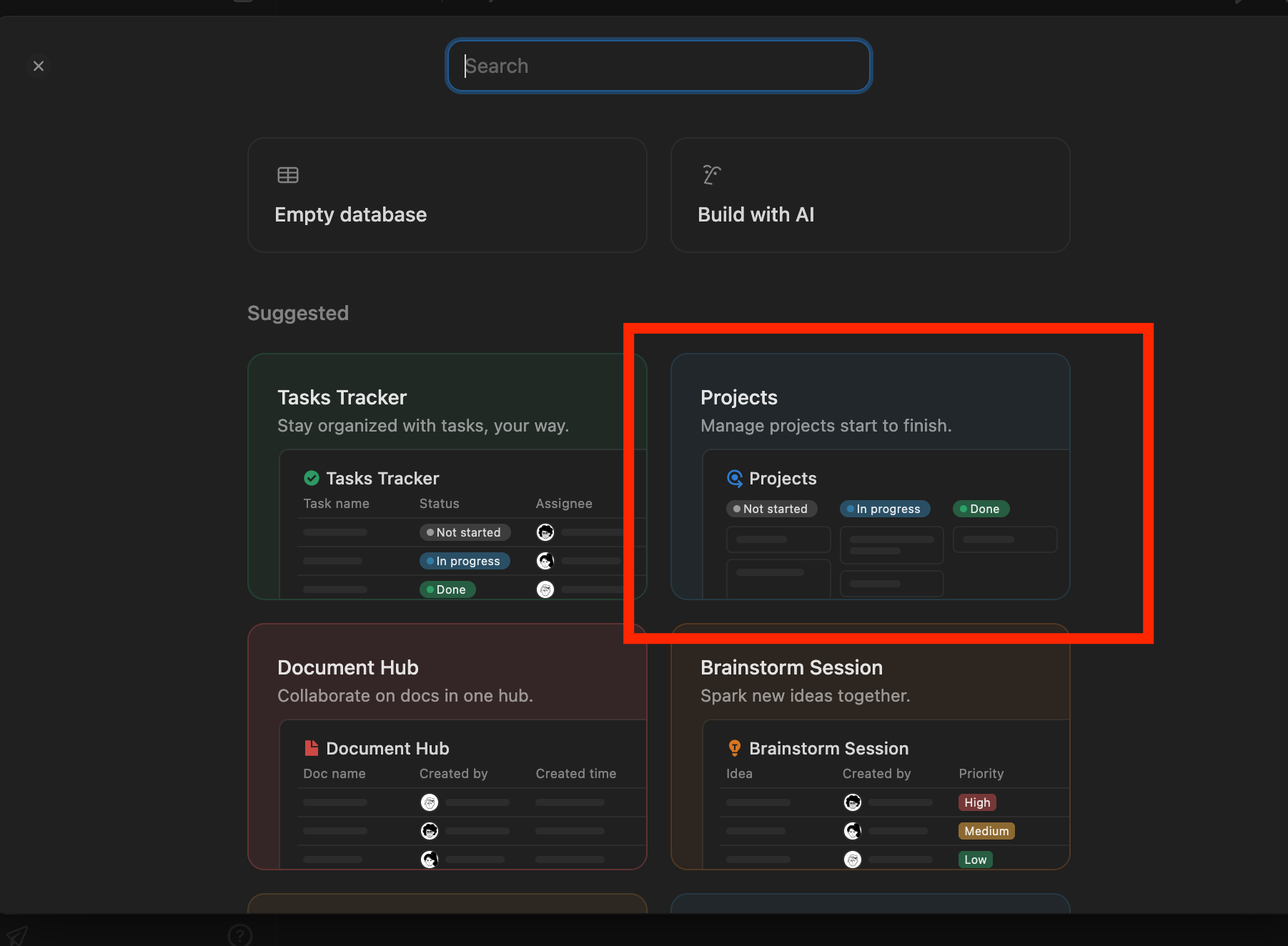Click the help question mark icon
The width and height of the screenshot is (1288, 946).
coord(240,935)
